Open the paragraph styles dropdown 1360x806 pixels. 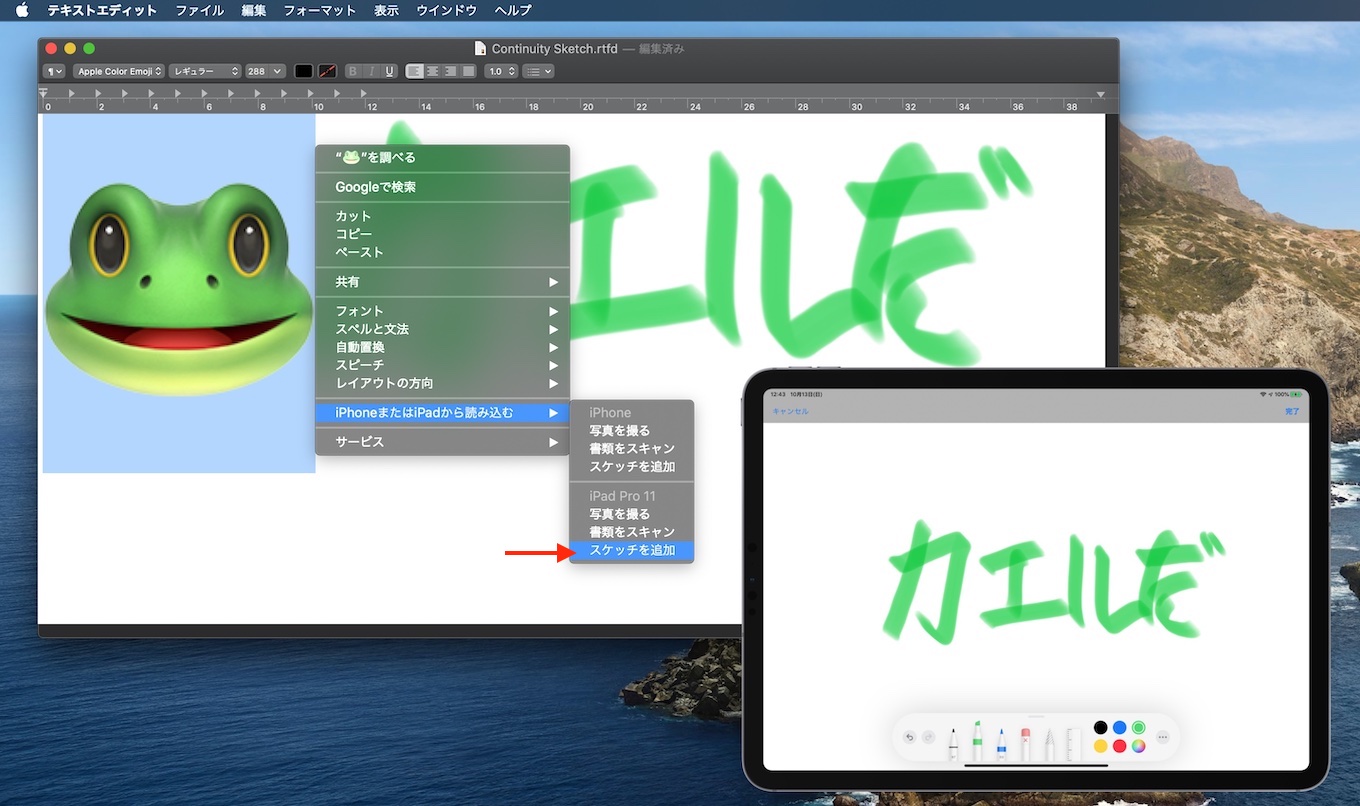pos(54,71)
